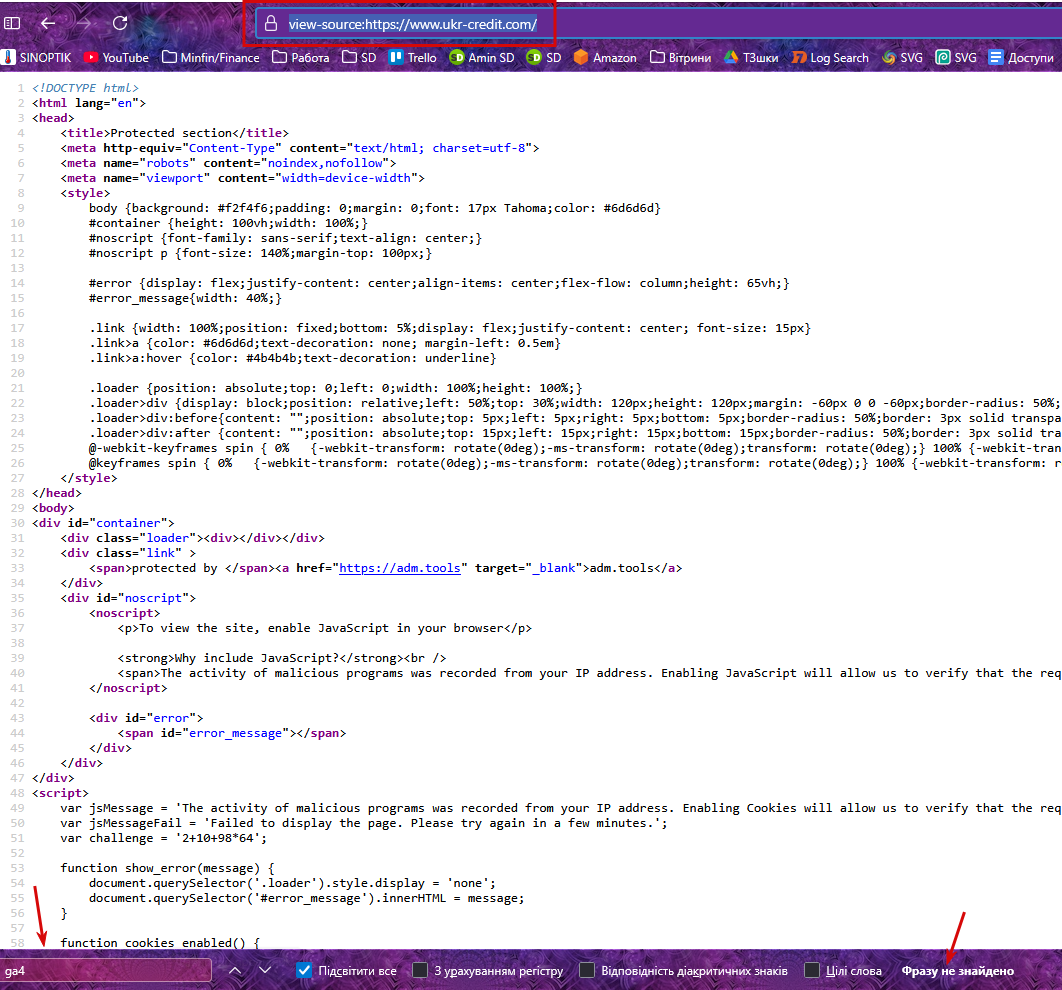Image resolution: width=1062 pixels, height=990 pixels.
Task: Open the swirl-icon SVG bookmark
Action: (902, 58)
